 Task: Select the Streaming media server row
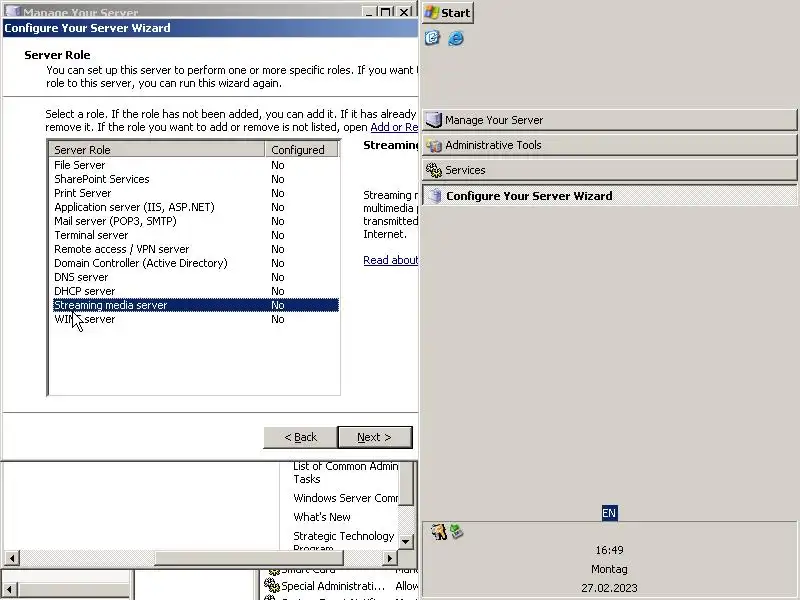[196, 305]
